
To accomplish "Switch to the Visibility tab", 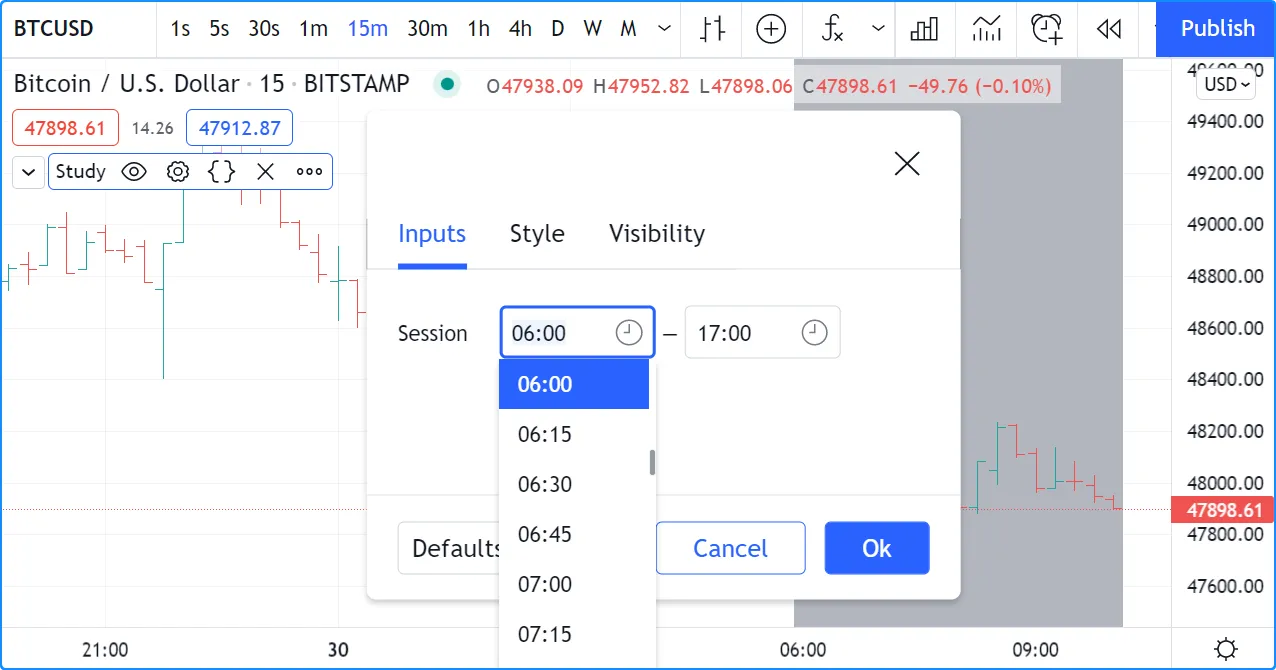I will pos(657,234).
